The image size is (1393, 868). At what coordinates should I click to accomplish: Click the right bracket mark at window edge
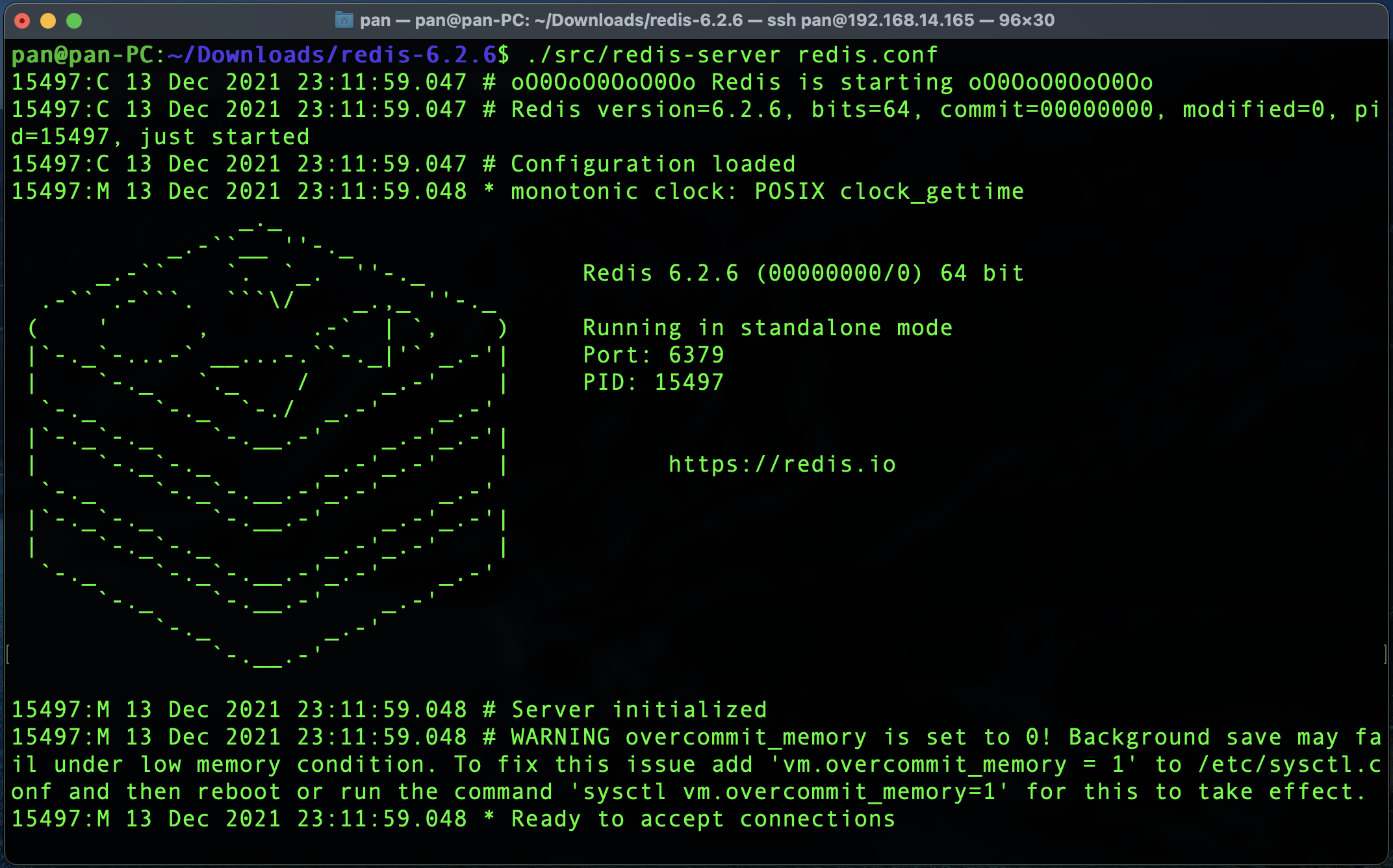[x=1385, y=654]
